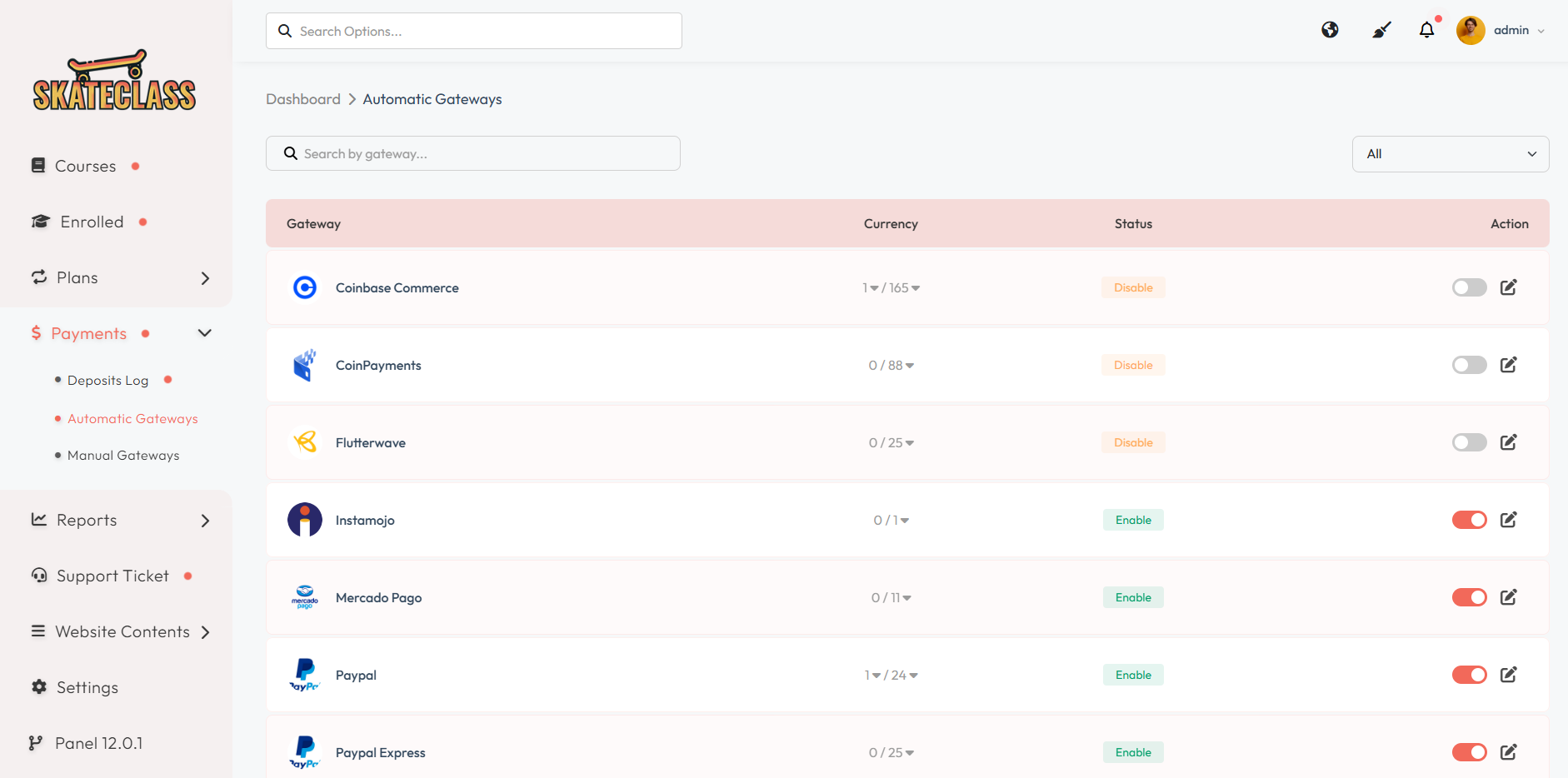The height and width of the screenshot is (778, 1568).
Task: Click the broom clear-cache icon
Action: tap(1381, 30)
